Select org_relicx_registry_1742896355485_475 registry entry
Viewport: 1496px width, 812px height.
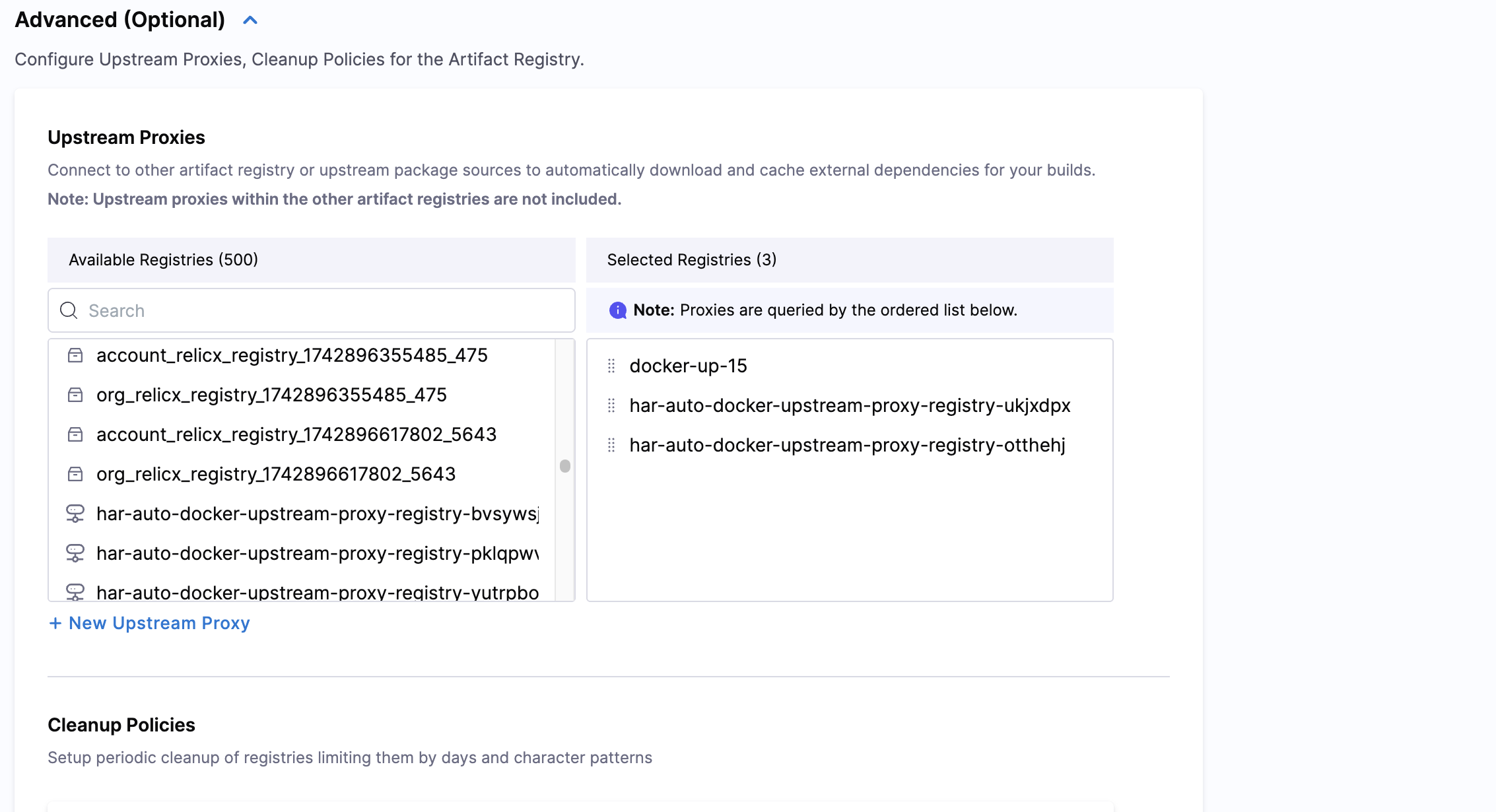271,395
